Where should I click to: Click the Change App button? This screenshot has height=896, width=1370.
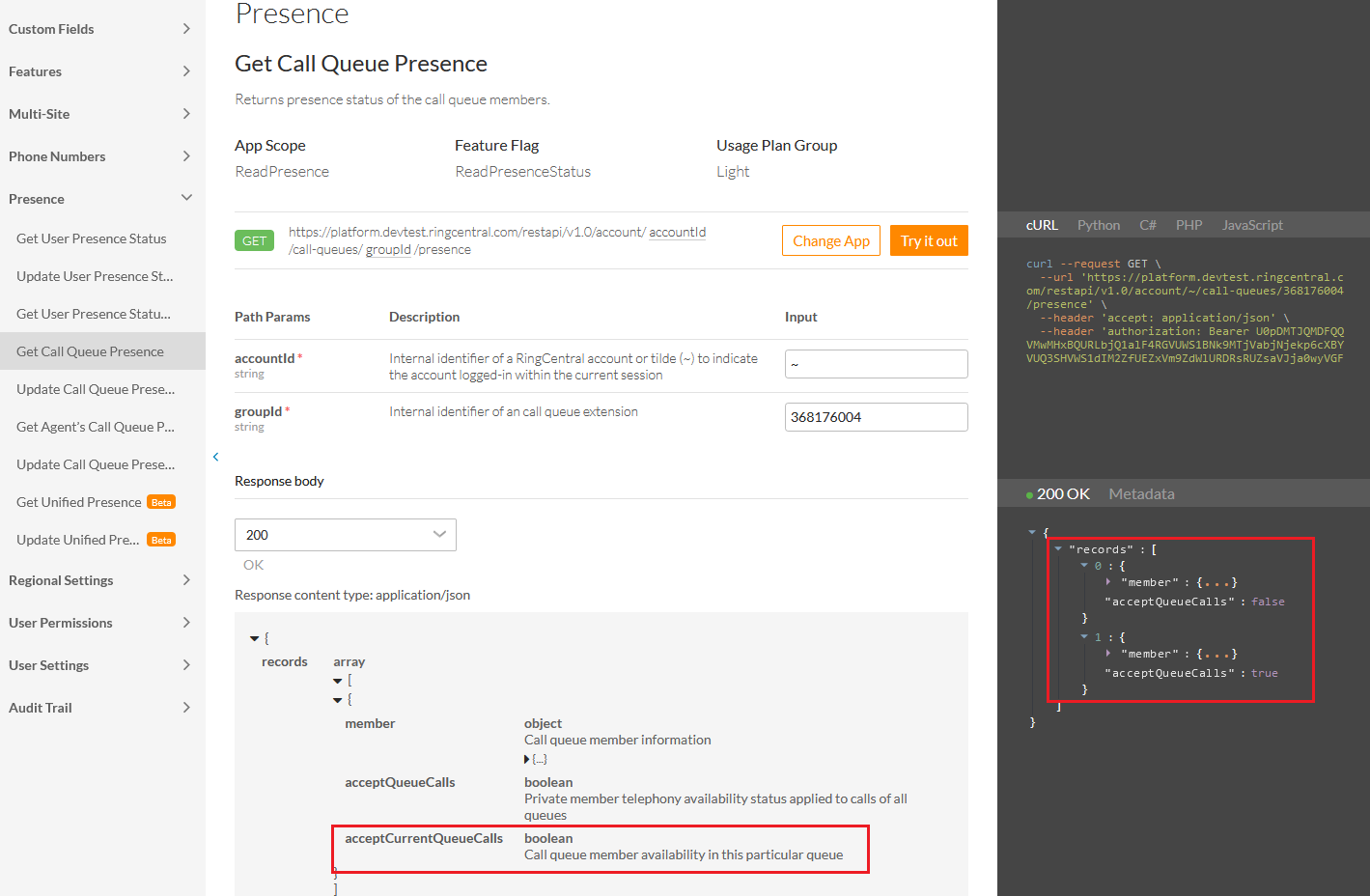(831, 240)
